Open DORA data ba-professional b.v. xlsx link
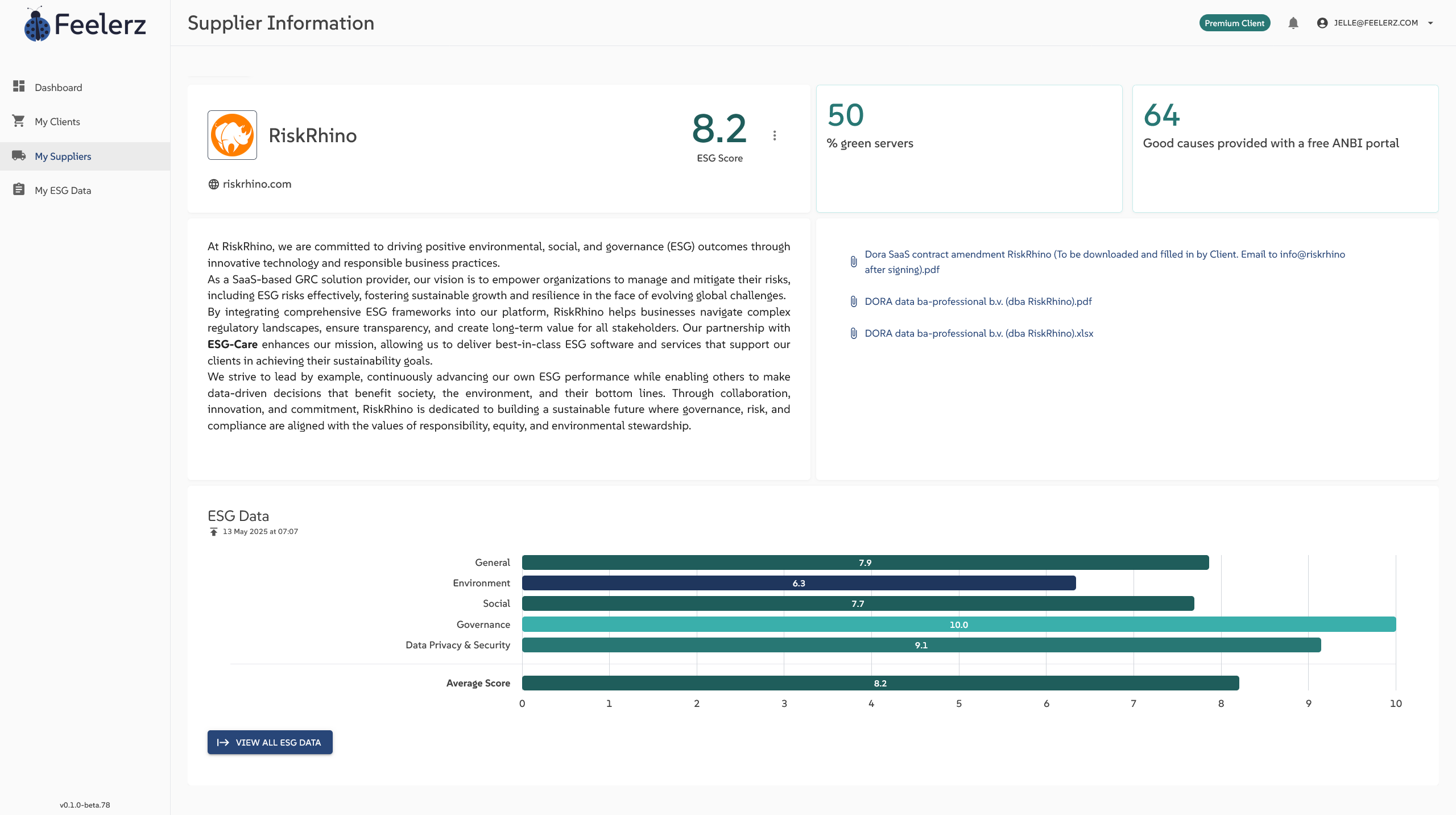The width and height of the screenshot is (1456, 815). (979, 333)
